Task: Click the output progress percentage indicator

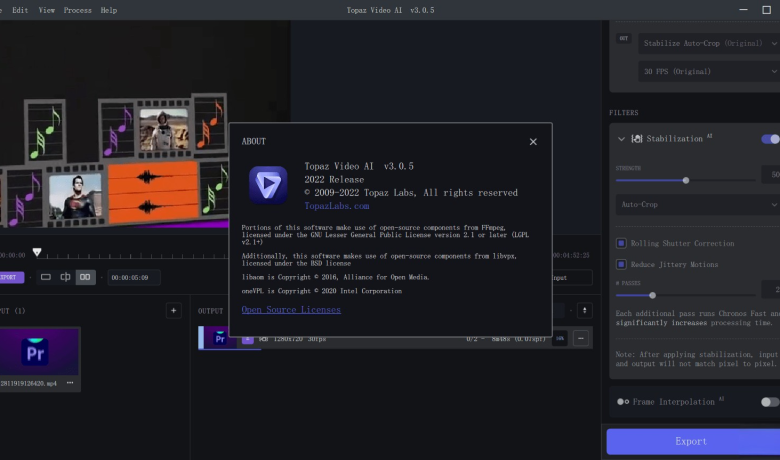Action: point(560,339)
